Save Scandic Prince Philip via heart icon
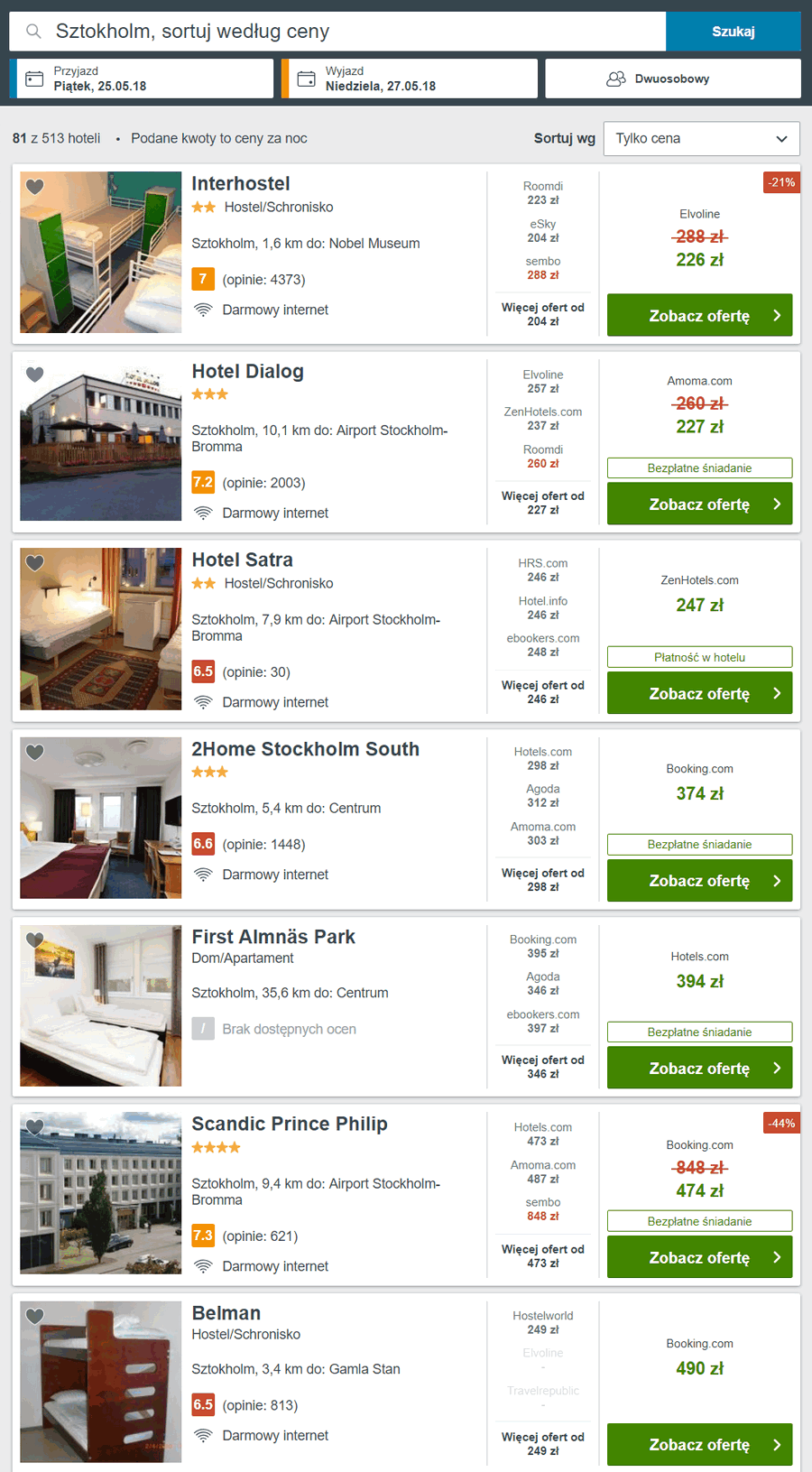The height and width of the screenshot is (1472, 812). (34, 1127)
